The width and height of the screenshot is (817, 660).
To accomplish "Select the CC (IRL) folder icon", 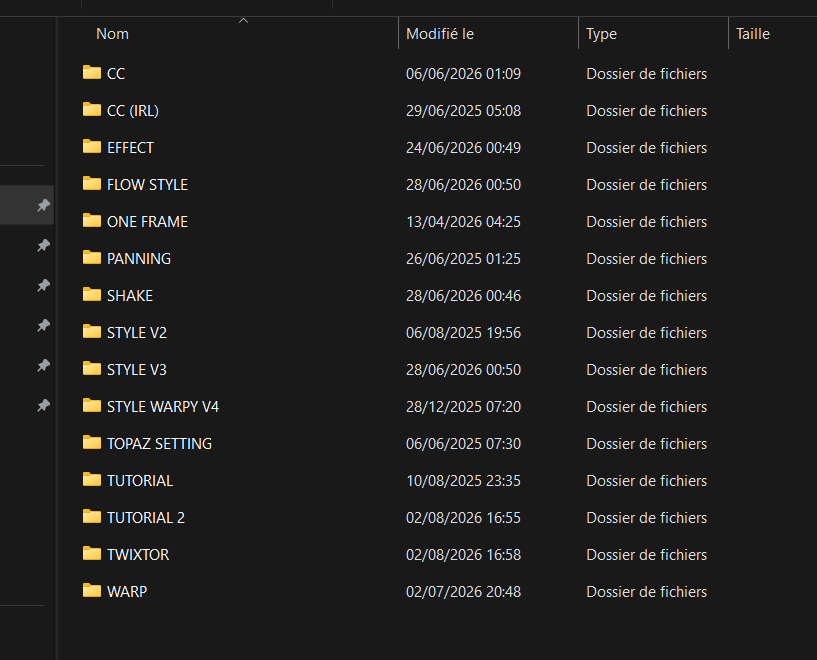I will pos(92,109).
